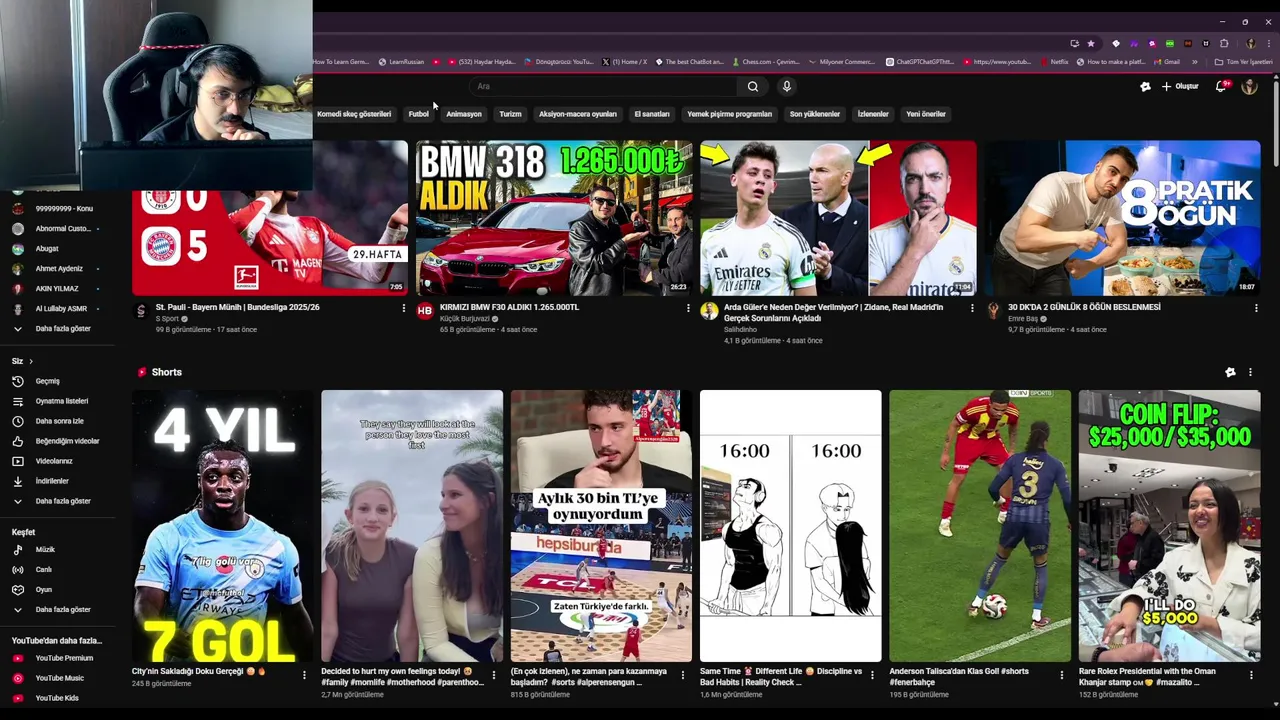Open options for Rare Rolex short
The width and height of the screenshot is (1280, 720).
point(1251,675)
